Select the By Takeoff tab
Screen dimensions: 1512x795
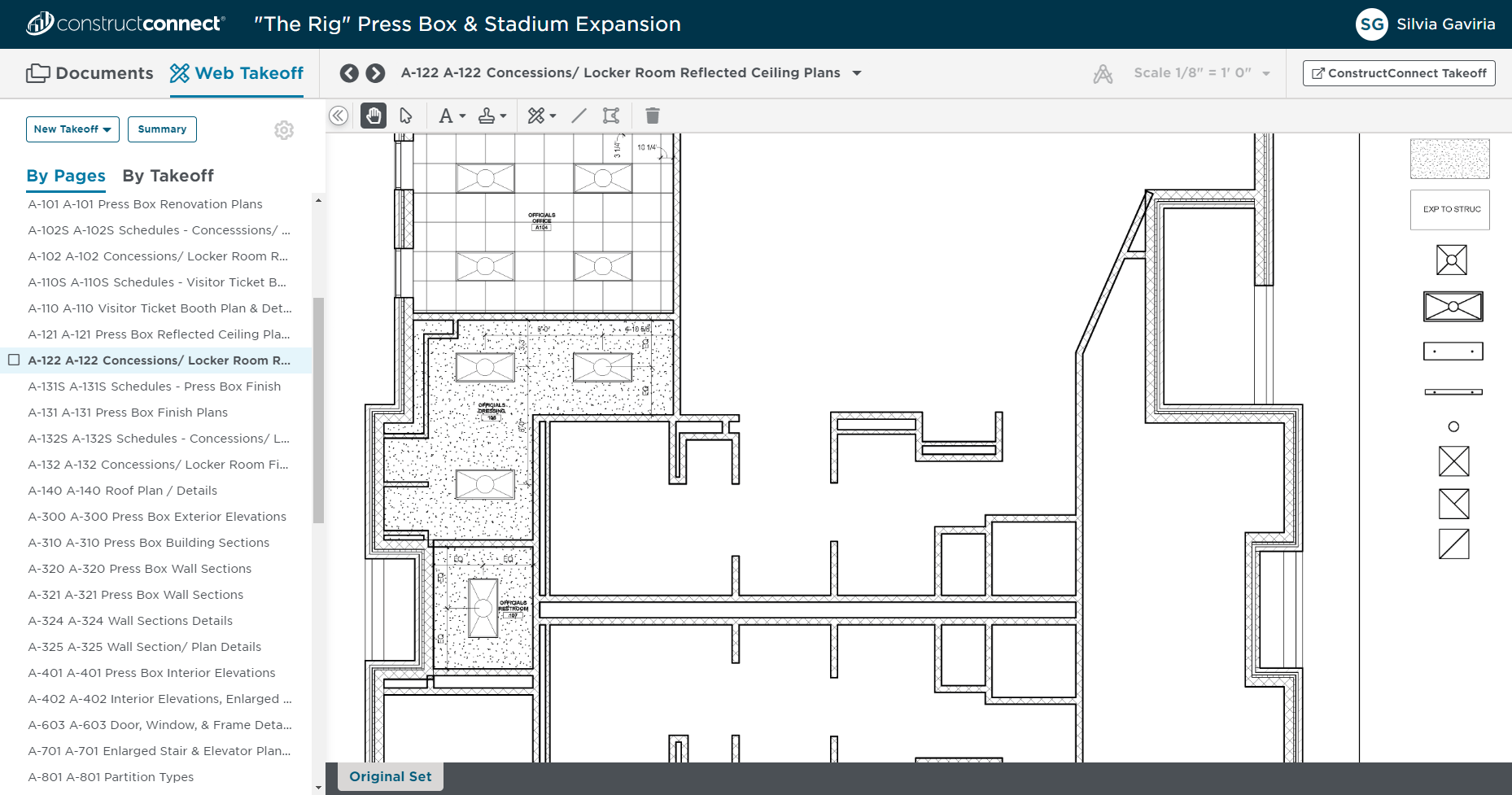[x=168, y=176]
